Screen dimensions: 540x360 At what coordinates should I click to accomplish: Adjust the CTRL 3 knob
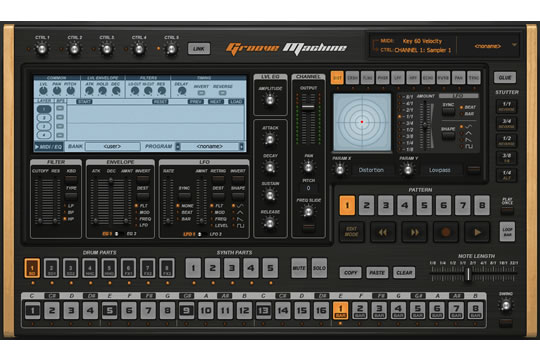[x=106, y=49]
